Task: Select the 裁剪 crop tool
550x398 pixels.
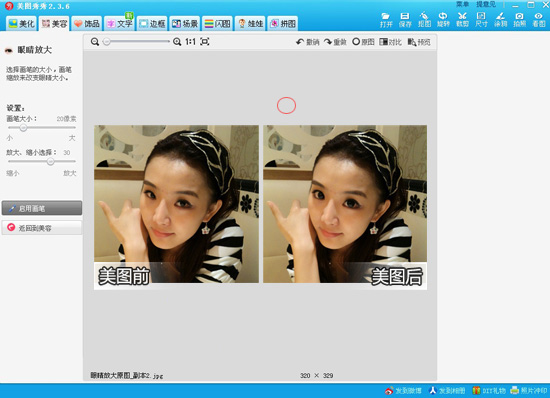Action: [462, 20]
